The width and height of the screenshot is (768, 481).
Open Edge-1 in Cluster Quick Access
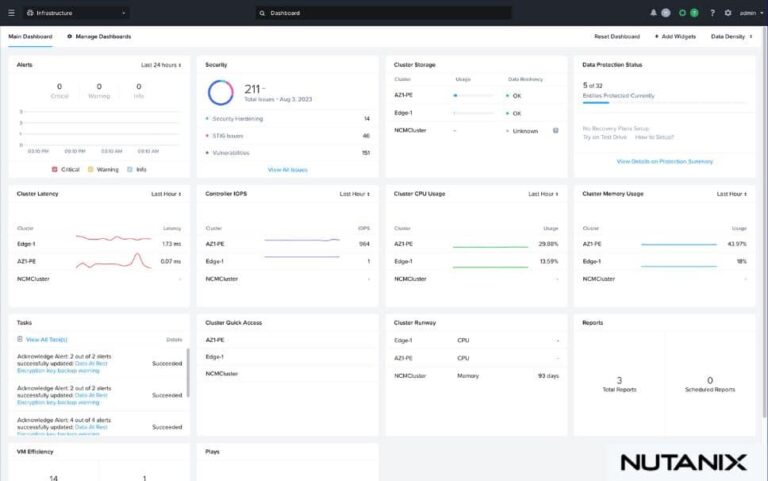(215, 357)
